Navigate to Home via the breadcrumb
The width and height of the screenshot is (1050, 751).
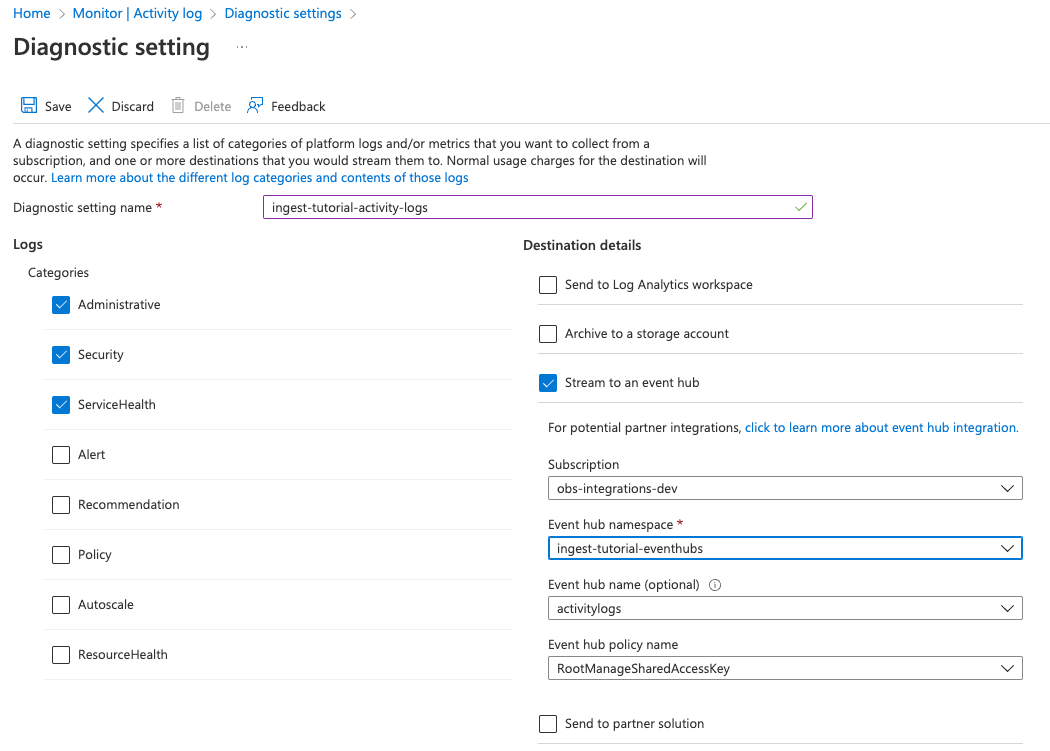tap(31, 13)
